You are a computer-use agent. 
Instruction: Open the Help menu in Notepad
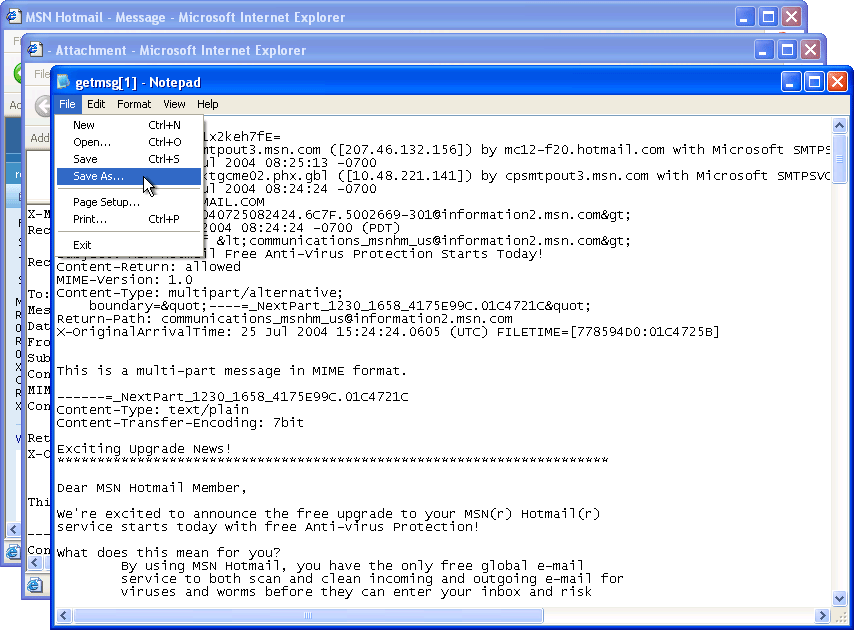(x=207, y=104)
